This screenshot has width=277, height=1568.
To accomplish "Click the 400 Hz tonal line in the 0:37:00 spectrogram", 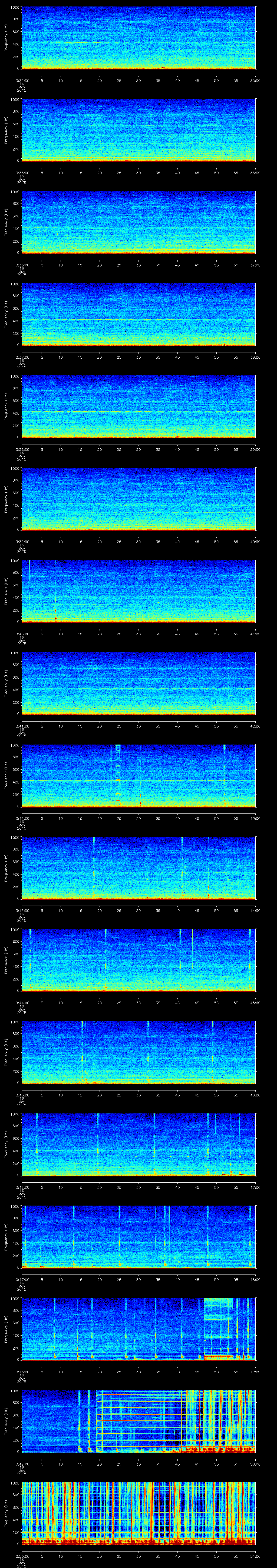I will point(97,319).
